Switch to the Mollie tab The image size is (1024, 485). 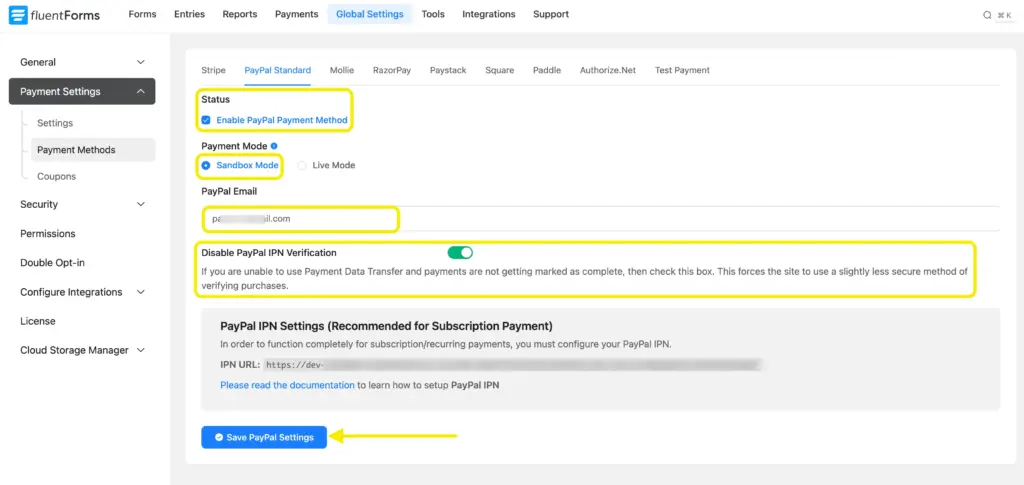click(x=342, y=70)
